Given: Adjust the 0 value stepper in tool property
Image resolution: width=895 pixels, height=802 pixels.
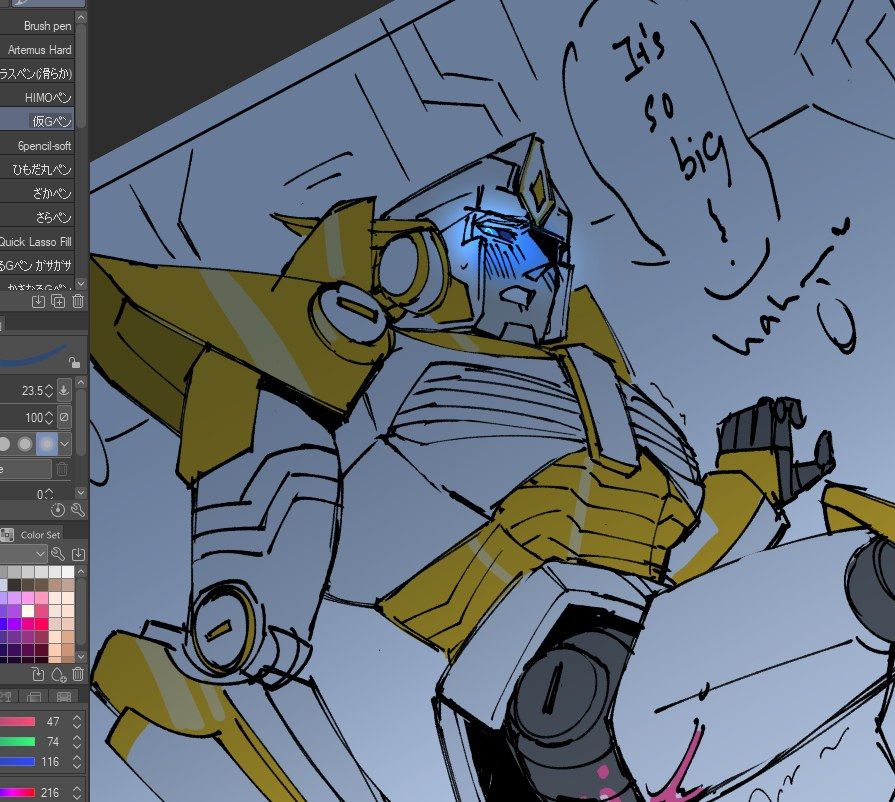Looking at the screenshot, I should click(x=49, y=494).
